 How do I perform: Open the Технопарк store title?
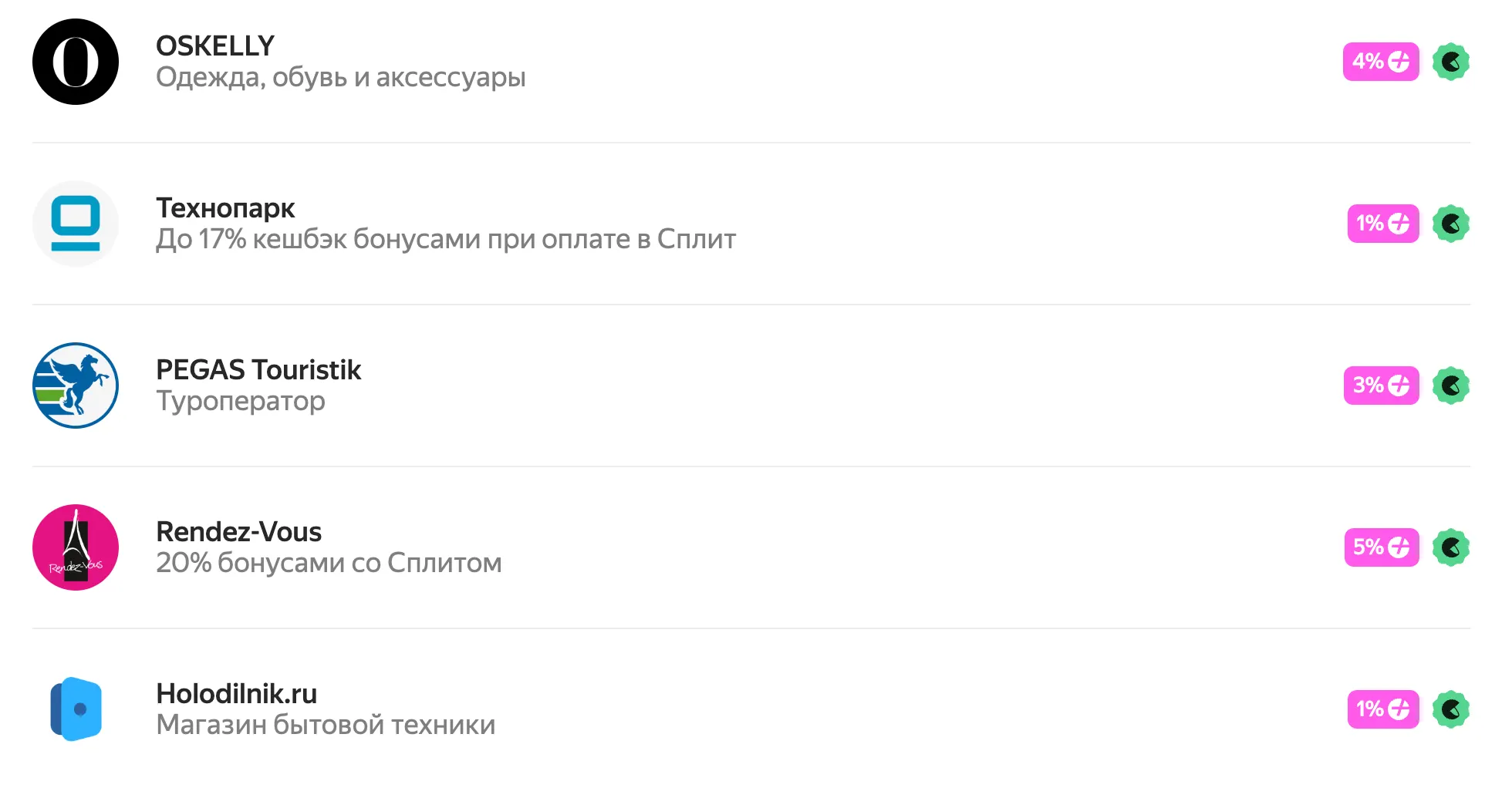point(225,208)
